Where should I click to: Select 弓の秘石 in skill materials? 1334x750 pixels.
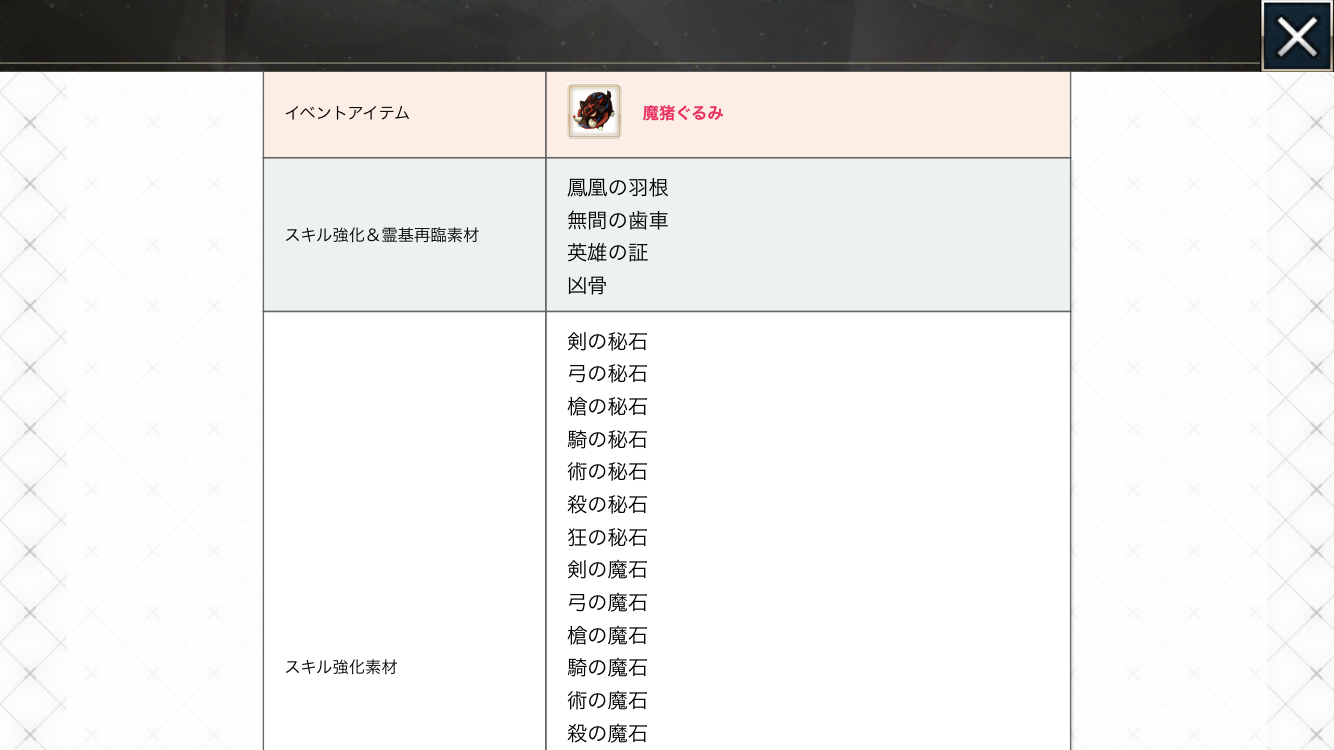pyautogui.click(x=607, y=374)
